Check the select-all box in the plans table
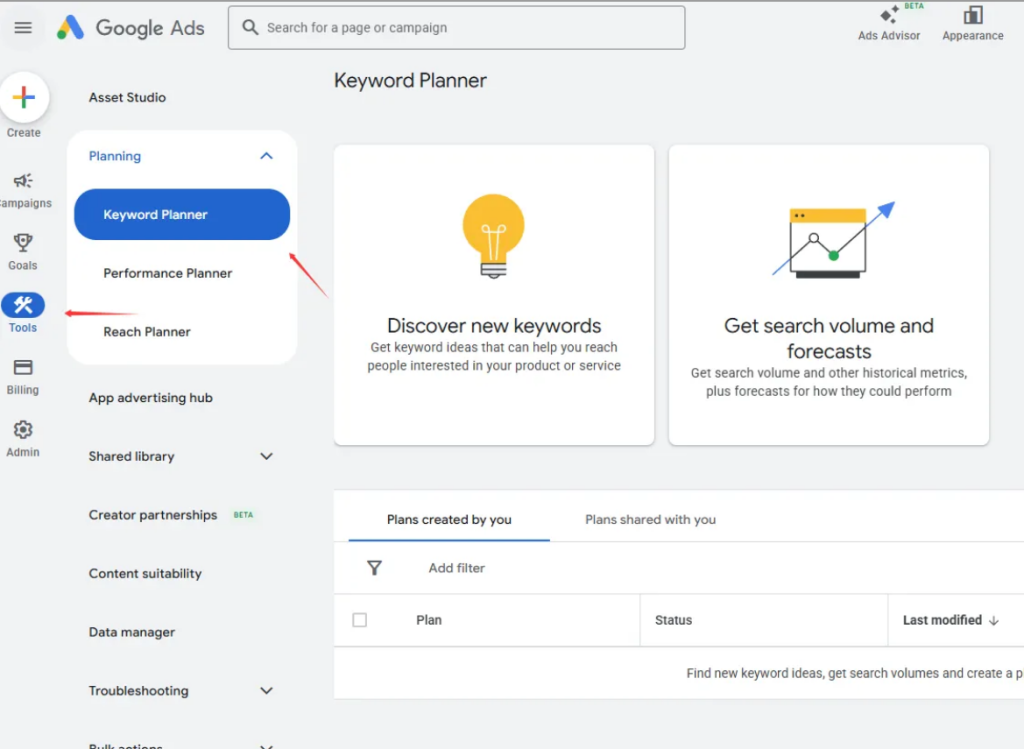1024x749 pixels. tap(357, 619)
